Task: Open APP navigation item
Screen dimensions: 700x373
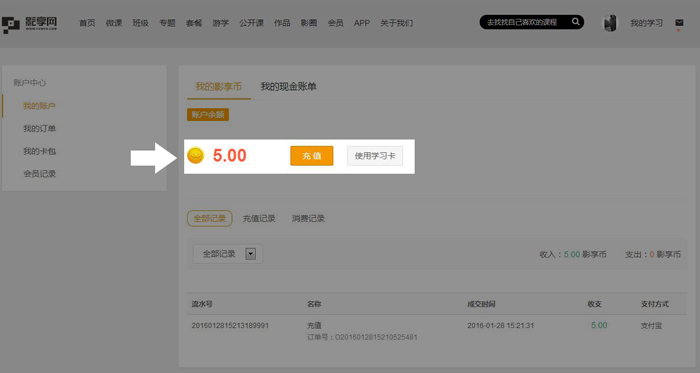Action: (362, 23)
